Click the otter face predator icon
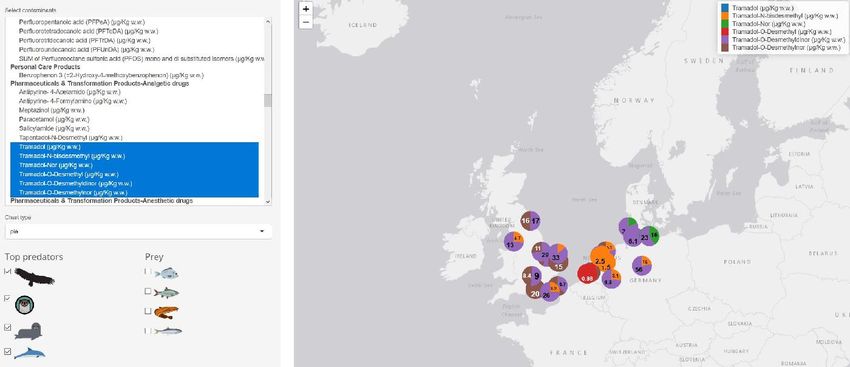 [x=24, y=305]
